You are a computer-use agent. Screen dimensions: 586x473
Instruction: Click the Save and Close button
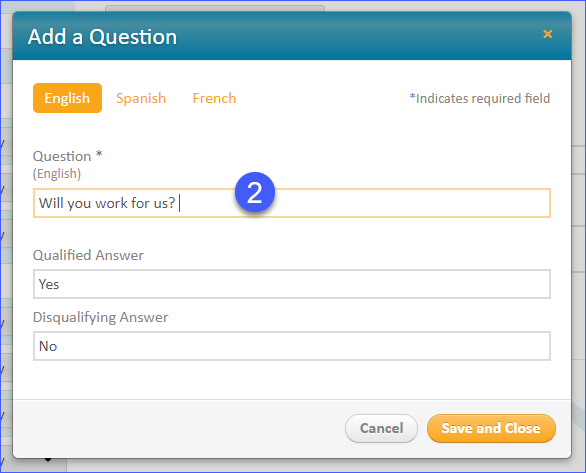click(x=491, y=428)
